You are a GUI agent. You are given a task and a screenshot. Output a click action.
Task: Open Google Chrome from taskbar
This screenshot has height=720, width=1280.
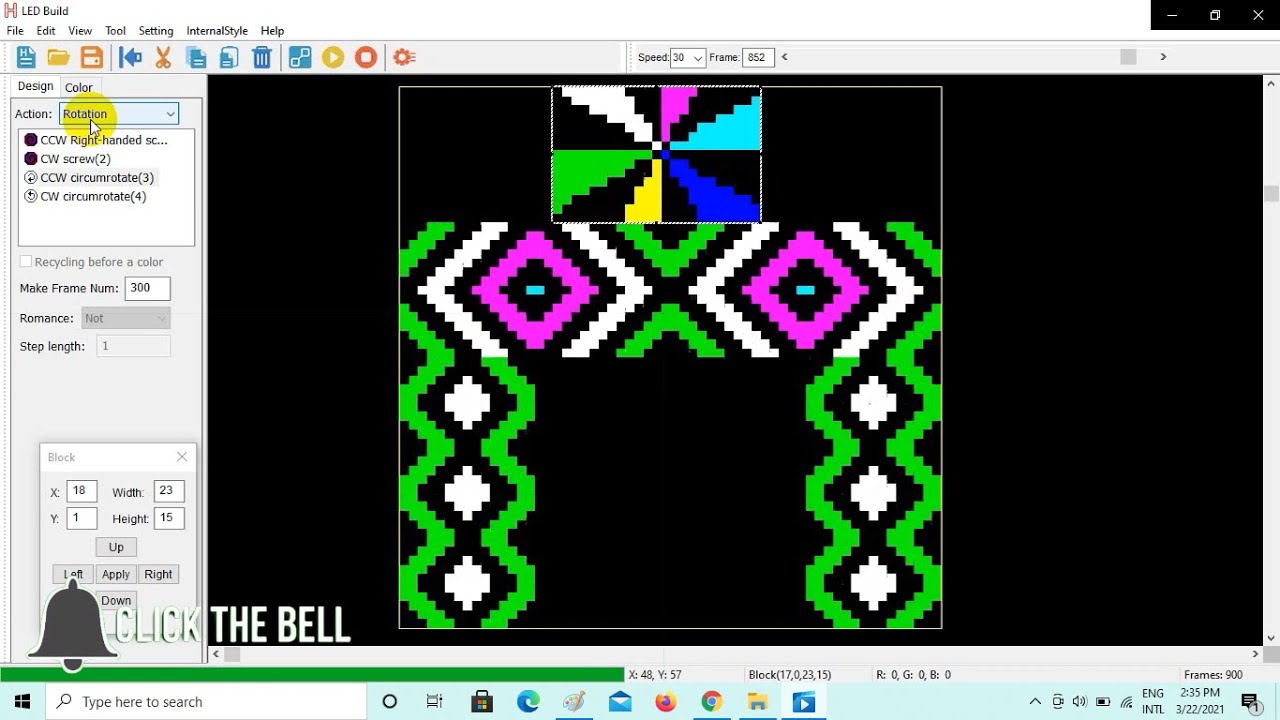(711, 702)
